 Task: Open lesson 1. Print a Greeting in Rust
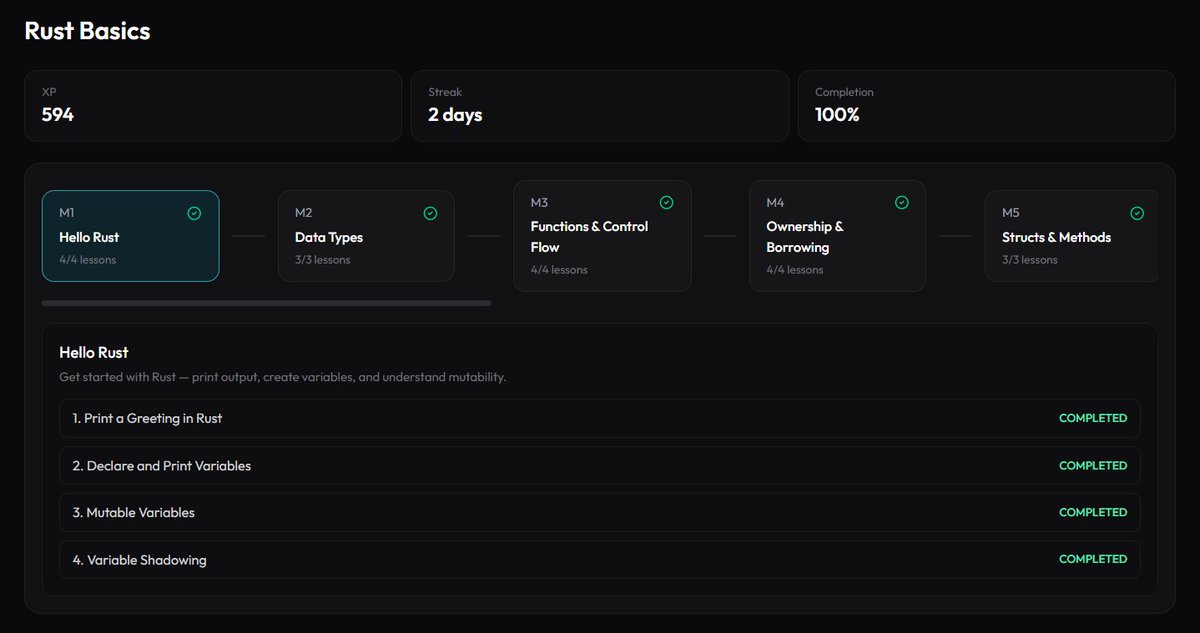click(x=600, y=418)
